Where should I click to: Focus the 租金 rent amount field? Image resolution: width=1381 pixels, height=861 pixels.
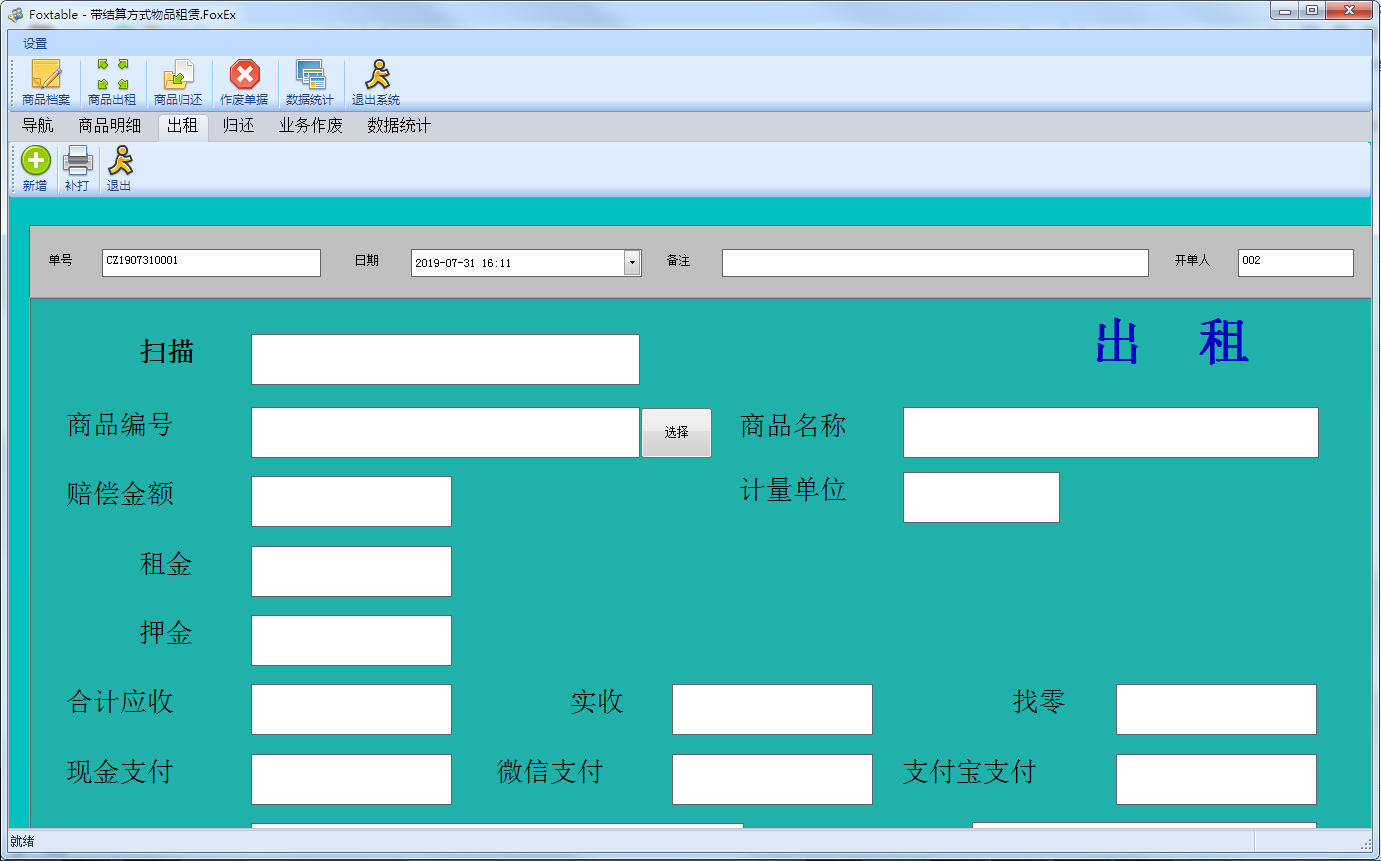351,571
